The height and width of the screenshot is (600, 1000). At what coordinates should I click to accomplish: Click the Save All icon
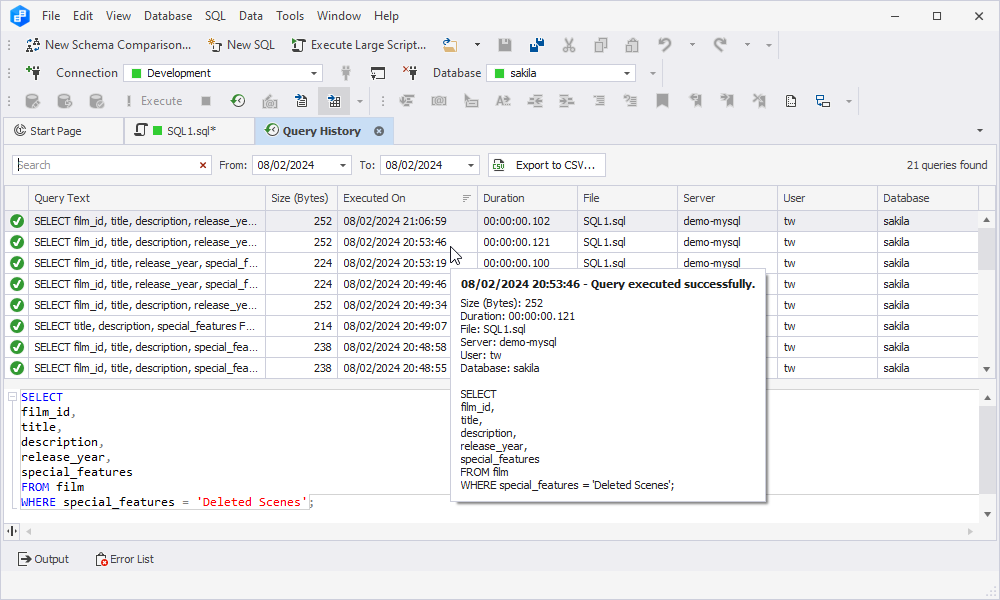(537, 45)
